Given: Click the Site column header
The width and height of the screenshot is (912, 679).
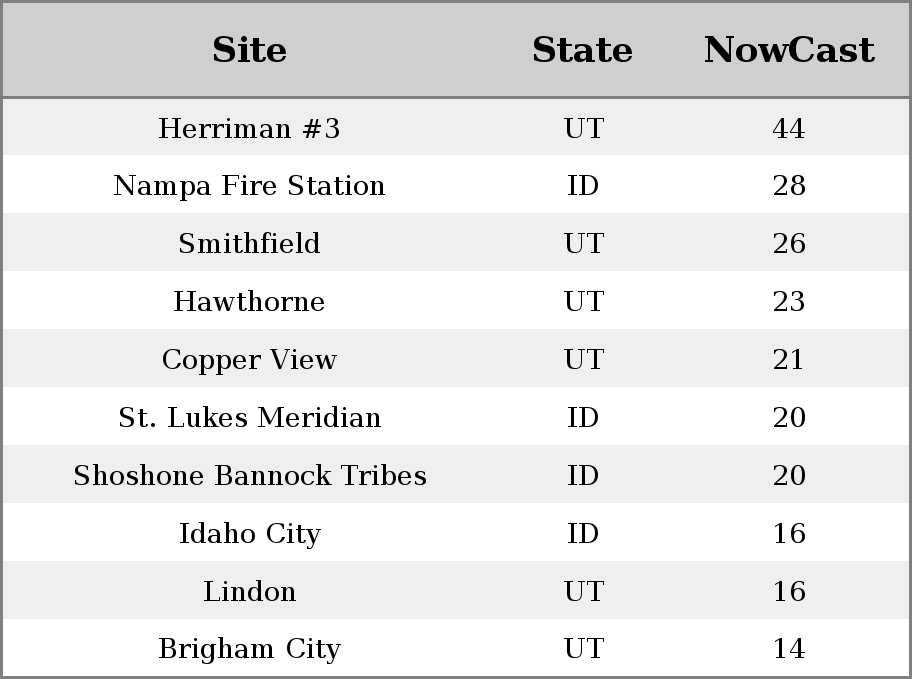Looking at the screenshot, I should 249,50.
